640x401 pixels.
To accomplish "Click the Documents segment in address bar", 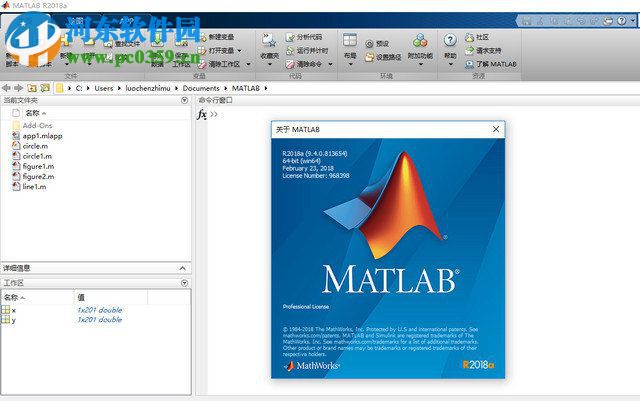I will coord(201,88).
